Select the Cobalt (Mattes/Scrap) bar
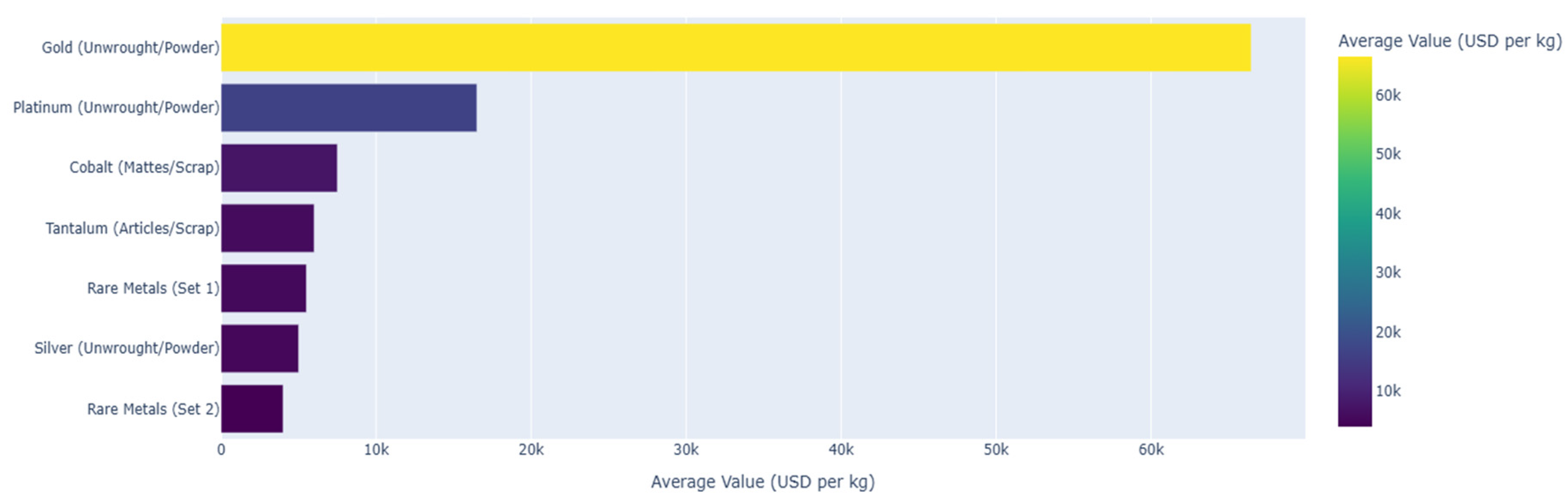1568x502 pixels. (x=279, y=168)
